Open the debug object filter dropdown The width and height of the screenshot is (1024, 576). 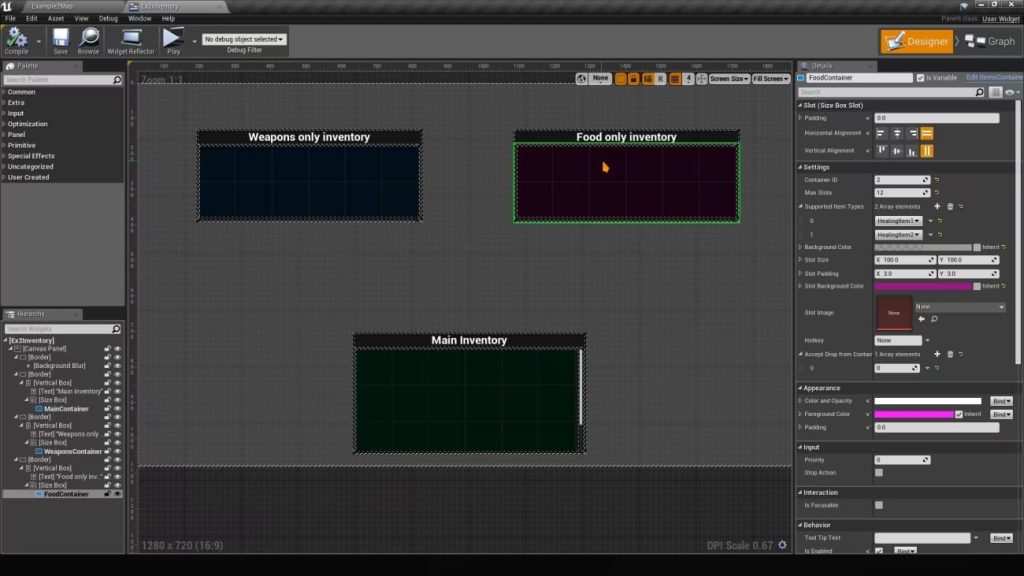point(244,39)
